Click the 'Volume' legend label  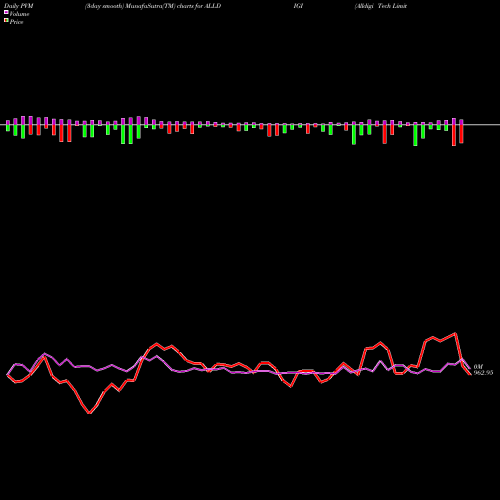tap(19, 14)
